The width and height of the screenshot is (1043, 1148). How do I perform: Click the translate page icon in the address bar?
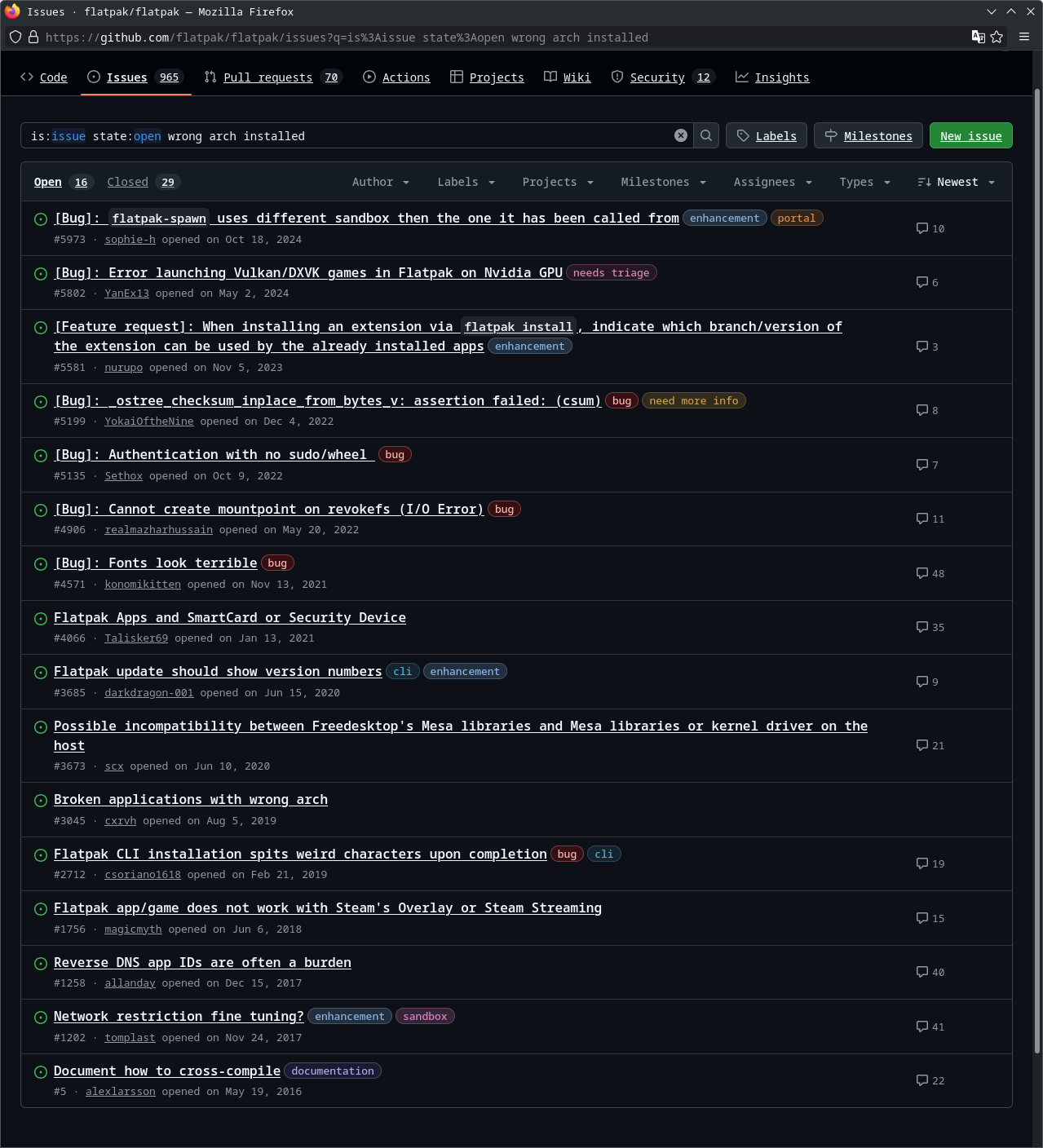(x=978, y=37)
